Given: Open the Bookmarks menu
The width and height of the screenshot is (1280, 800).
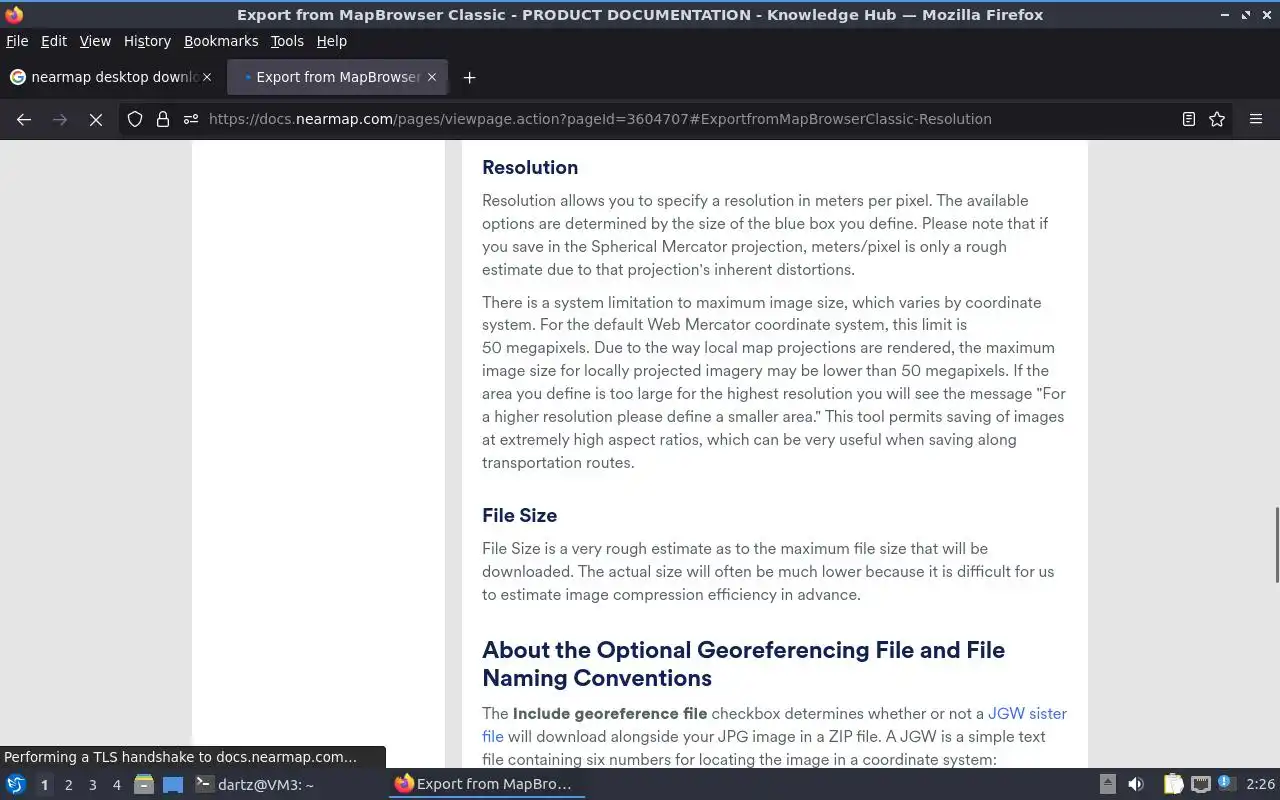Looking at the screenshot, I should tap(221, 41).
